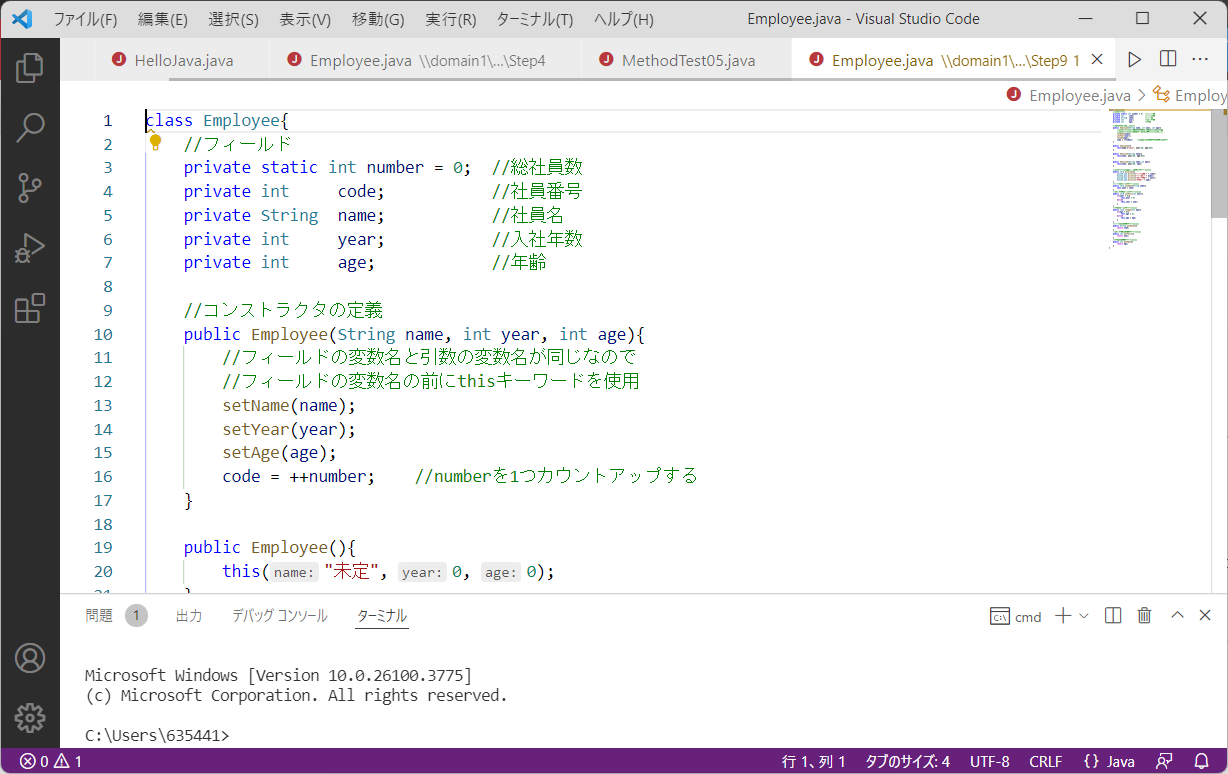The width and height of the screenshot is (1228, 774).
Task: Switch to the デバッグ コンソール tab
Action: 280,616
